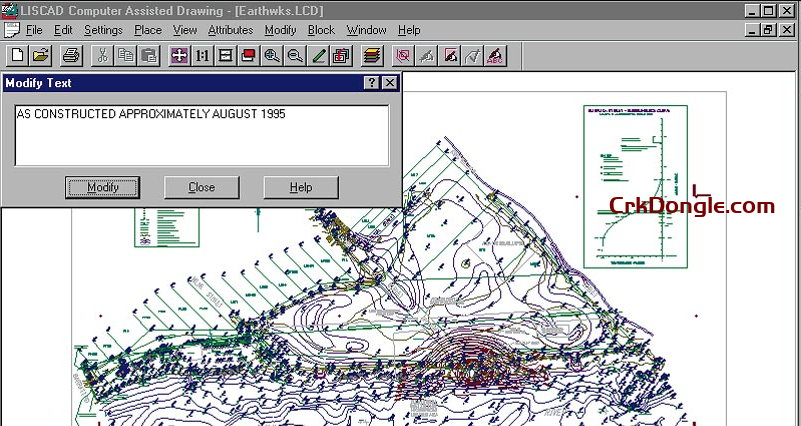Click the Zoom In magnifier icon

(x=272, y=54)
